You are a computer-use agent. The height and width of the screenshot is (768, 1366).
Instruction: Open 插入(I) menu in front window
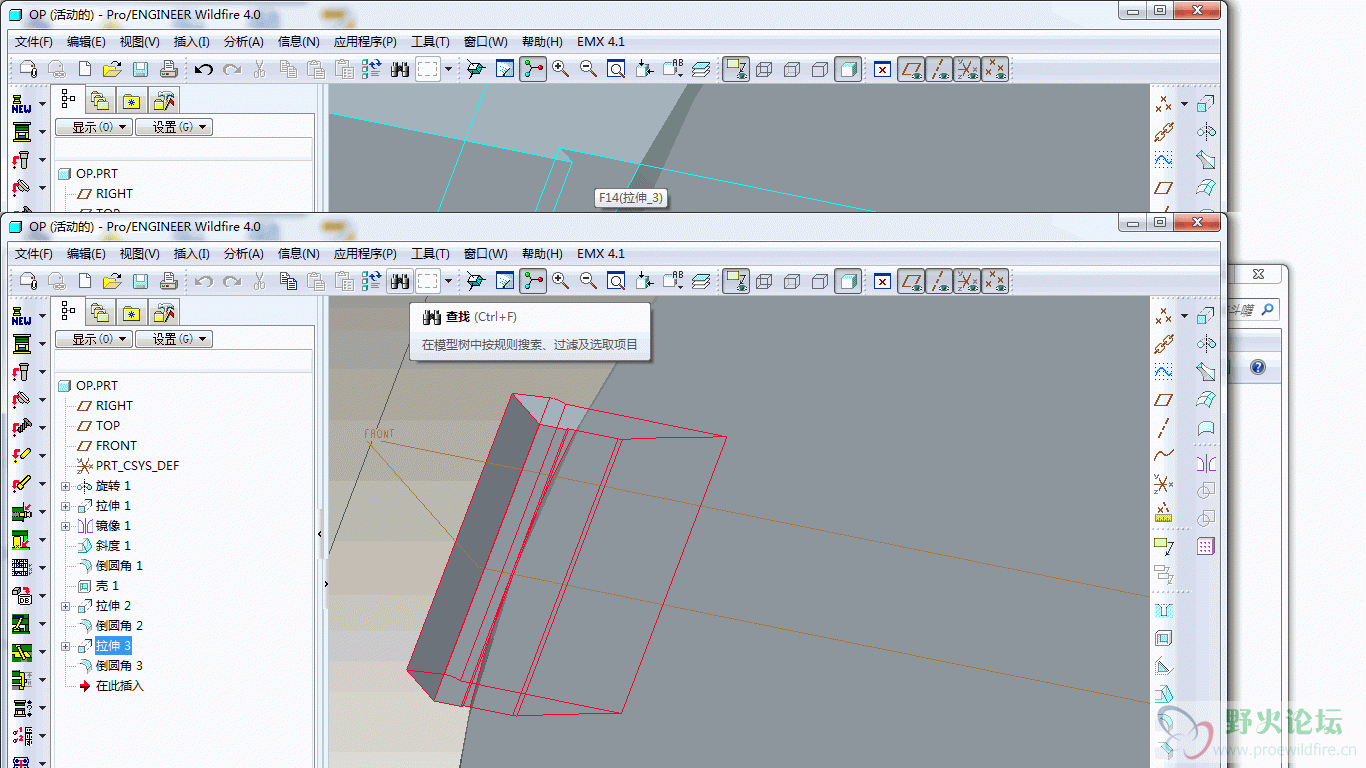point(192,253)
